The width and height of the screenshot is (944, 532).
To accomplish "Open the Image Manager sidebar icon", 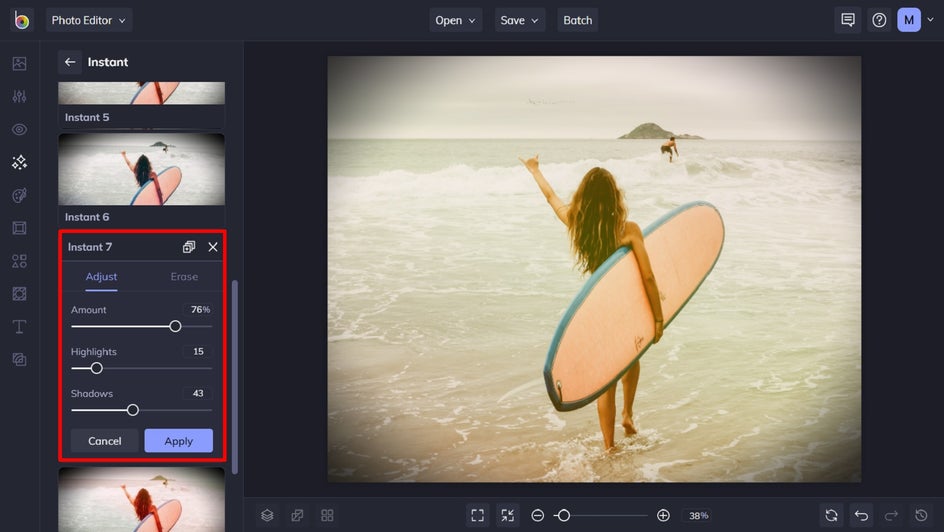I will point(19,63).
